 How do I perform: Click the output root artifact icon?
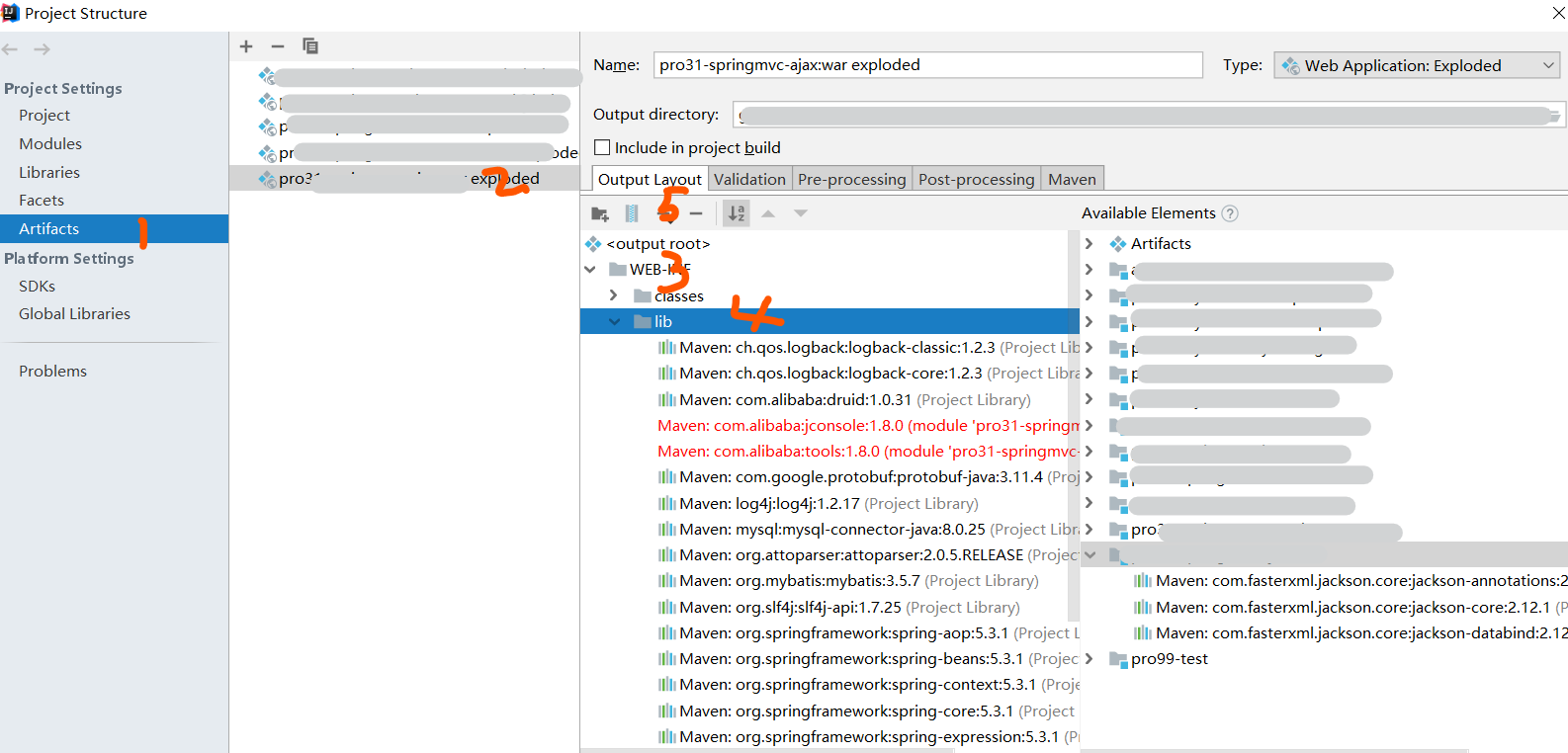click(593, 244)
